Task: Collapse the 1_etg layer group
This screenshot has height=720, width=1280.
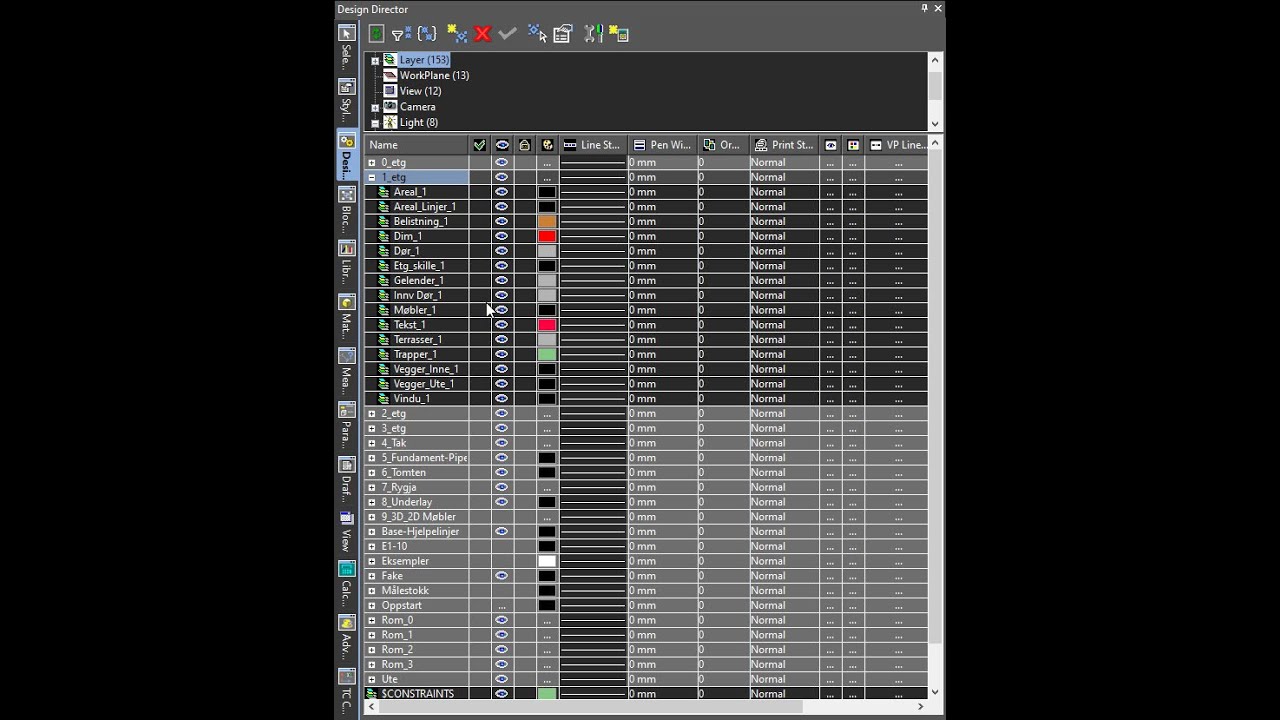Action: (x=372, y=177)
